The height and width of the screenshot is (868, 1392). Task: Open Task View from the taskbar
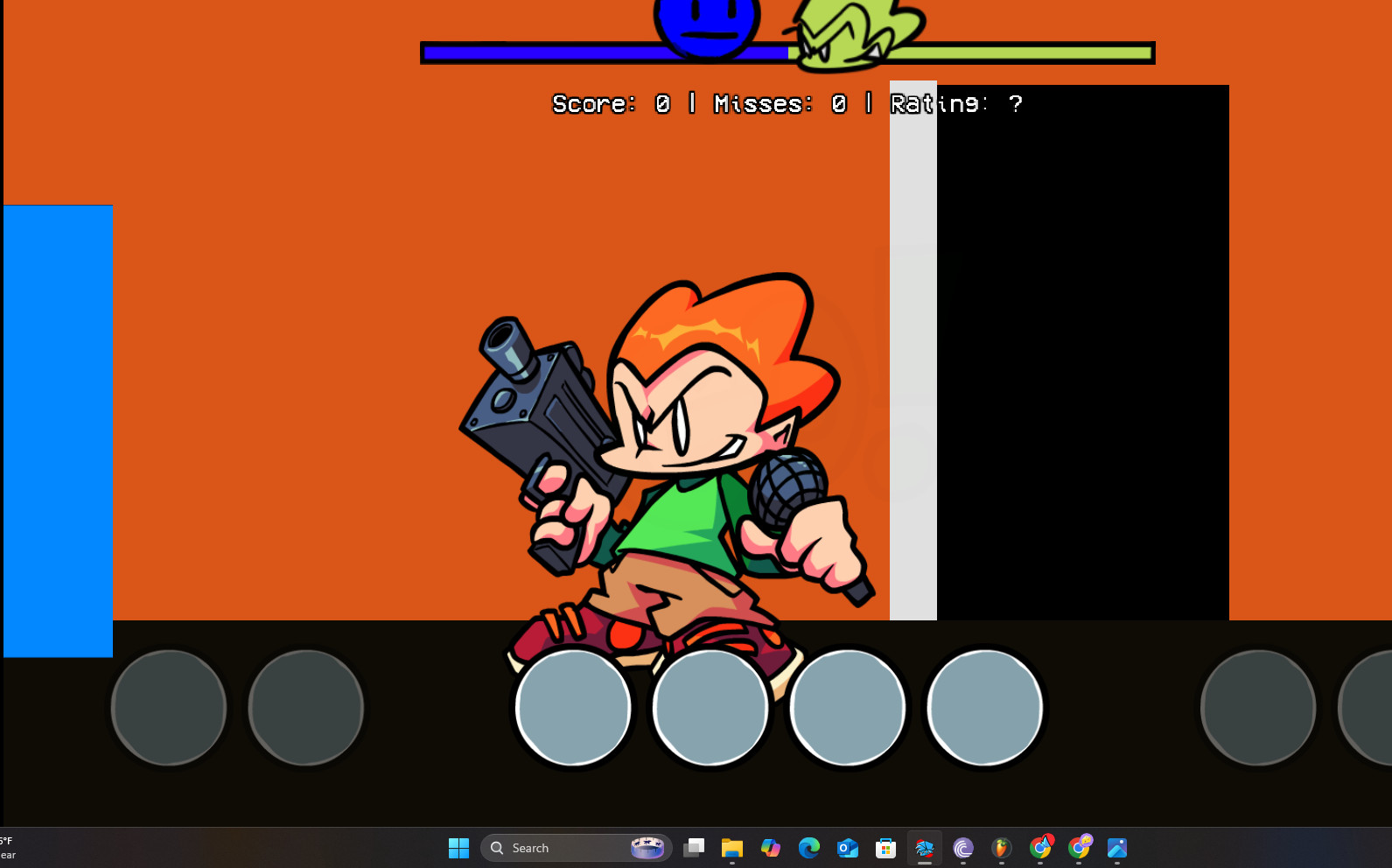point(694,848)
